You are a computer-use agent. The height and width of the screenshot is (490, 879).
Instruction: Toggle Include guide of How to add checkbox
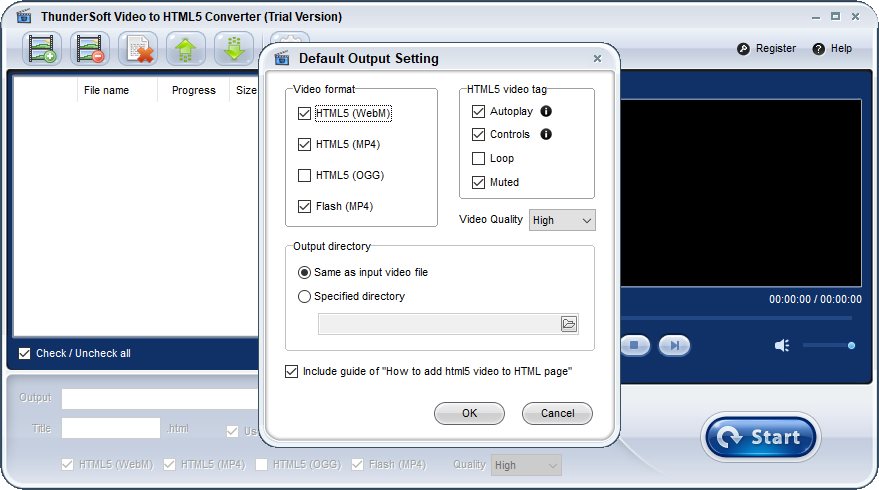tap(292, 371)
